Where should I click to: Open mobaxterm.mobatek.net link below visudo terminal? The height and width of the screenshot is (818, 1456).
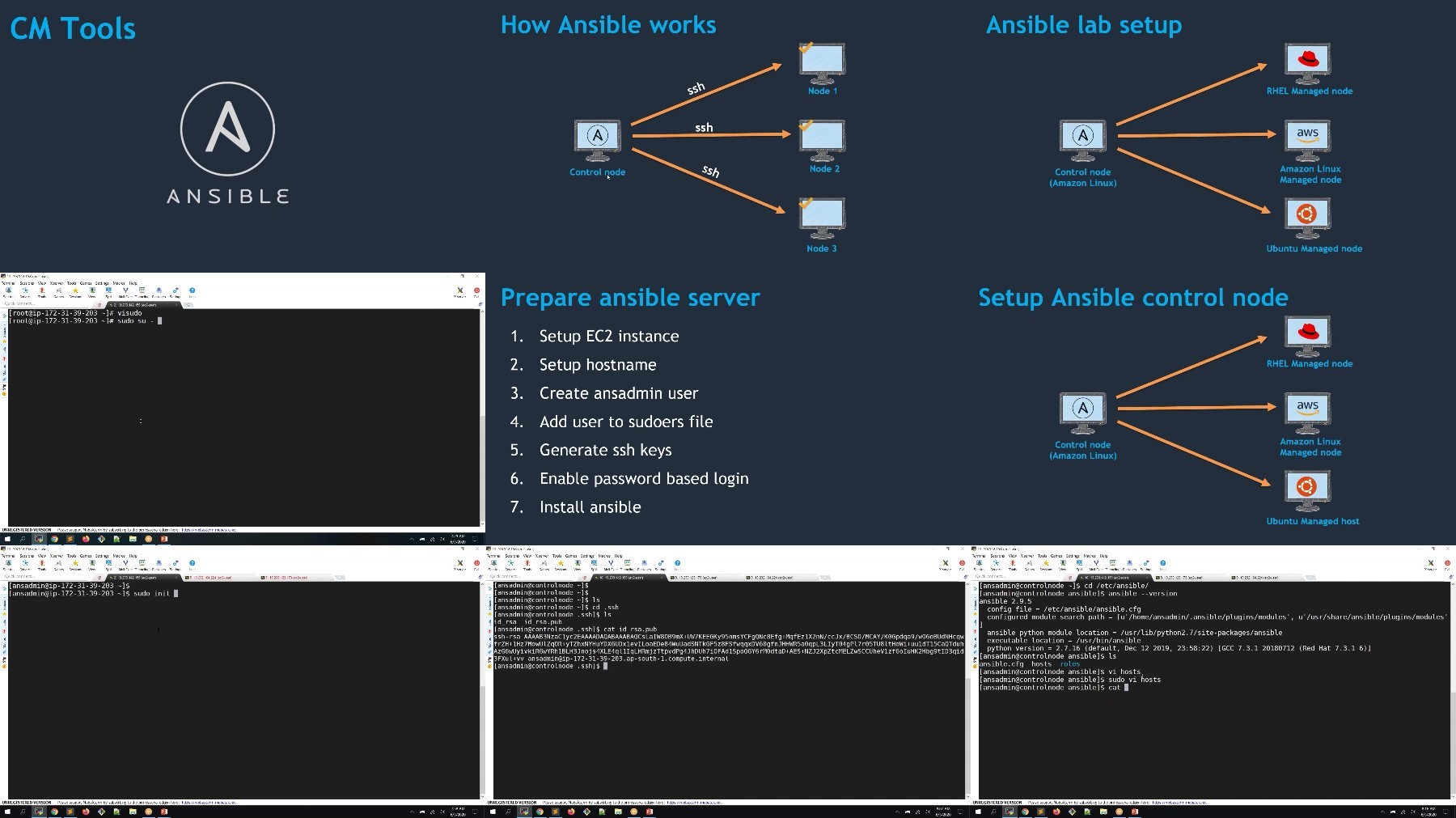click(x=209, y=530)
